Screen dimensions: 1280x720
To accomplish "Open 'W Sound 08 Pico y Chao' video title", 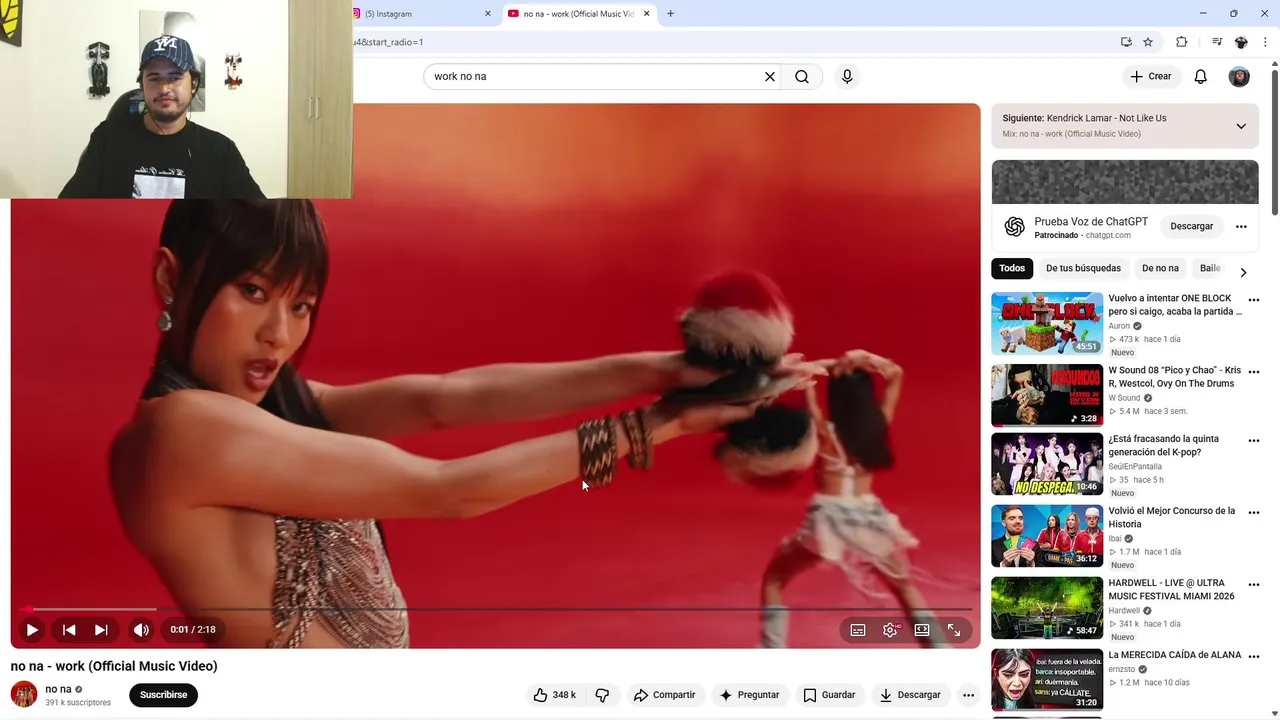I will (1174, 377).
